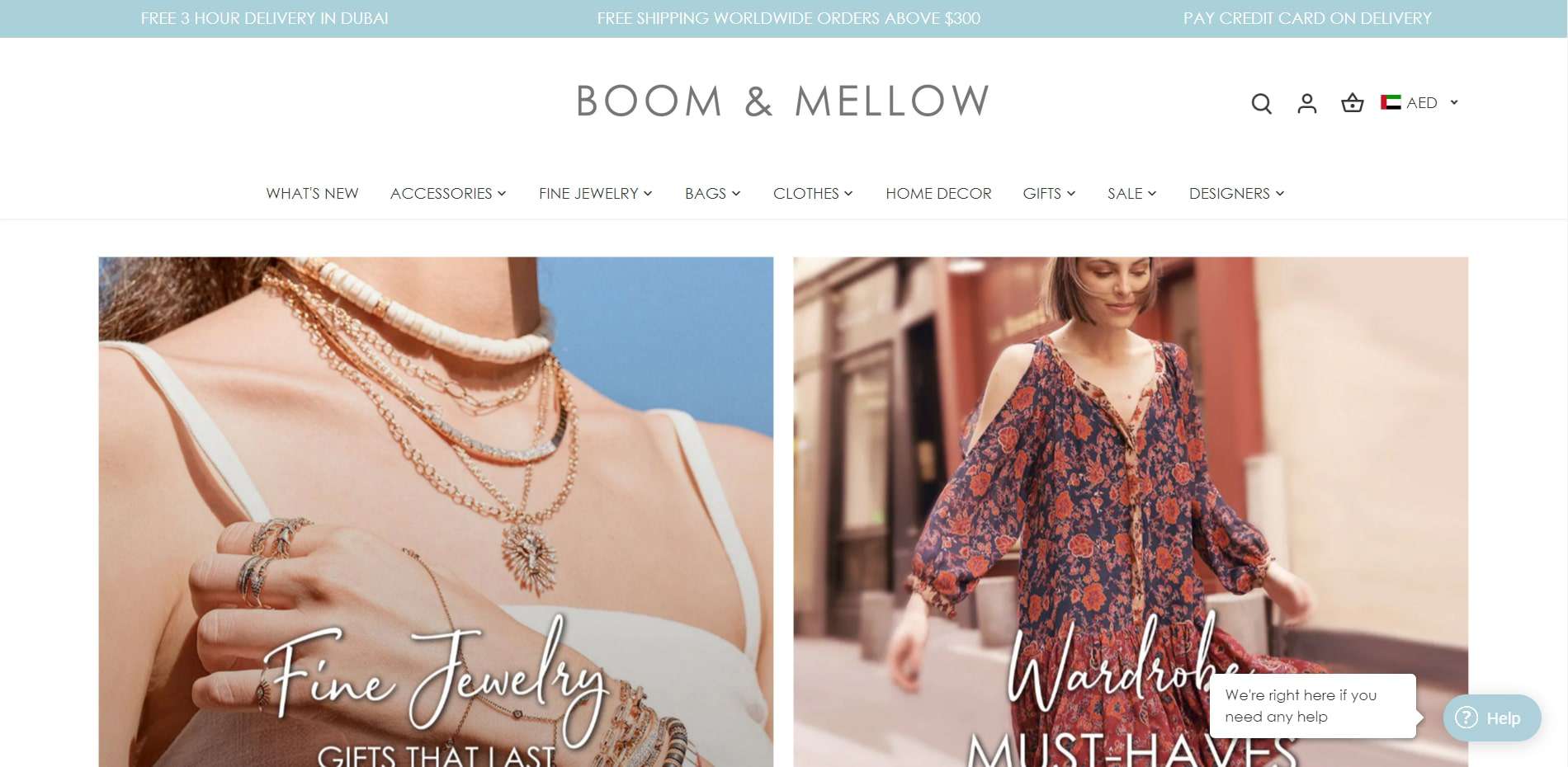
Task: Open the Home Decor page
Action: (938, 193)
